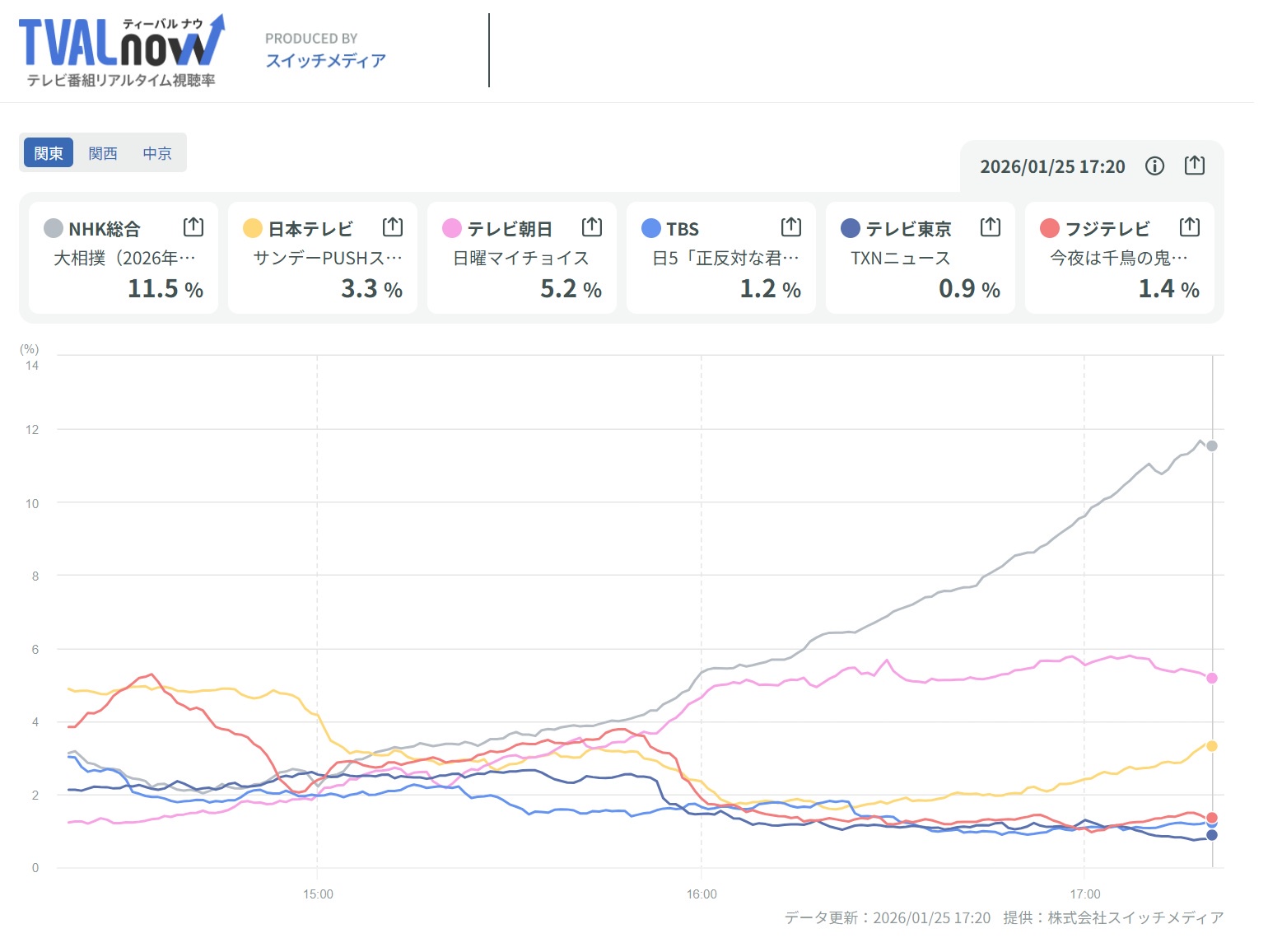Click the TXNニュース program title
Viewport: 1282px width, 952px height.
(900, 259)
